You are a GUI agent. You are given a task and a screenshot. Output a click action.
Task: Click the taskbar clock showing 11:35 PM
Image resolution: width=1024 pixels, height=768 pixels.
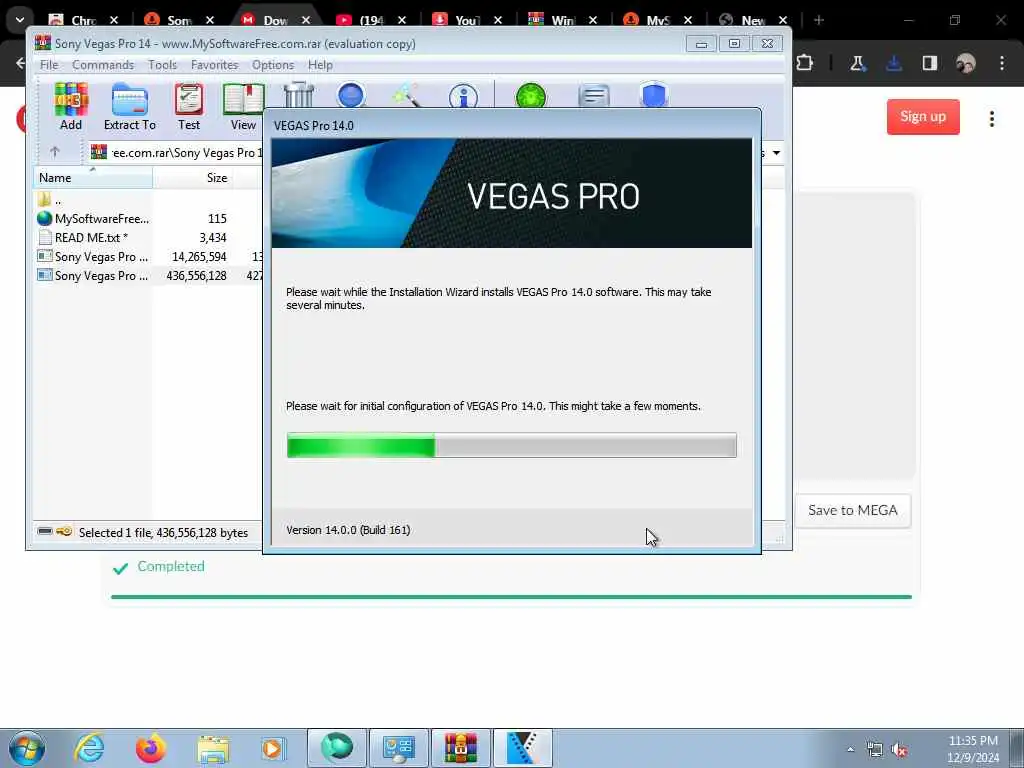[x=973, y=749]
